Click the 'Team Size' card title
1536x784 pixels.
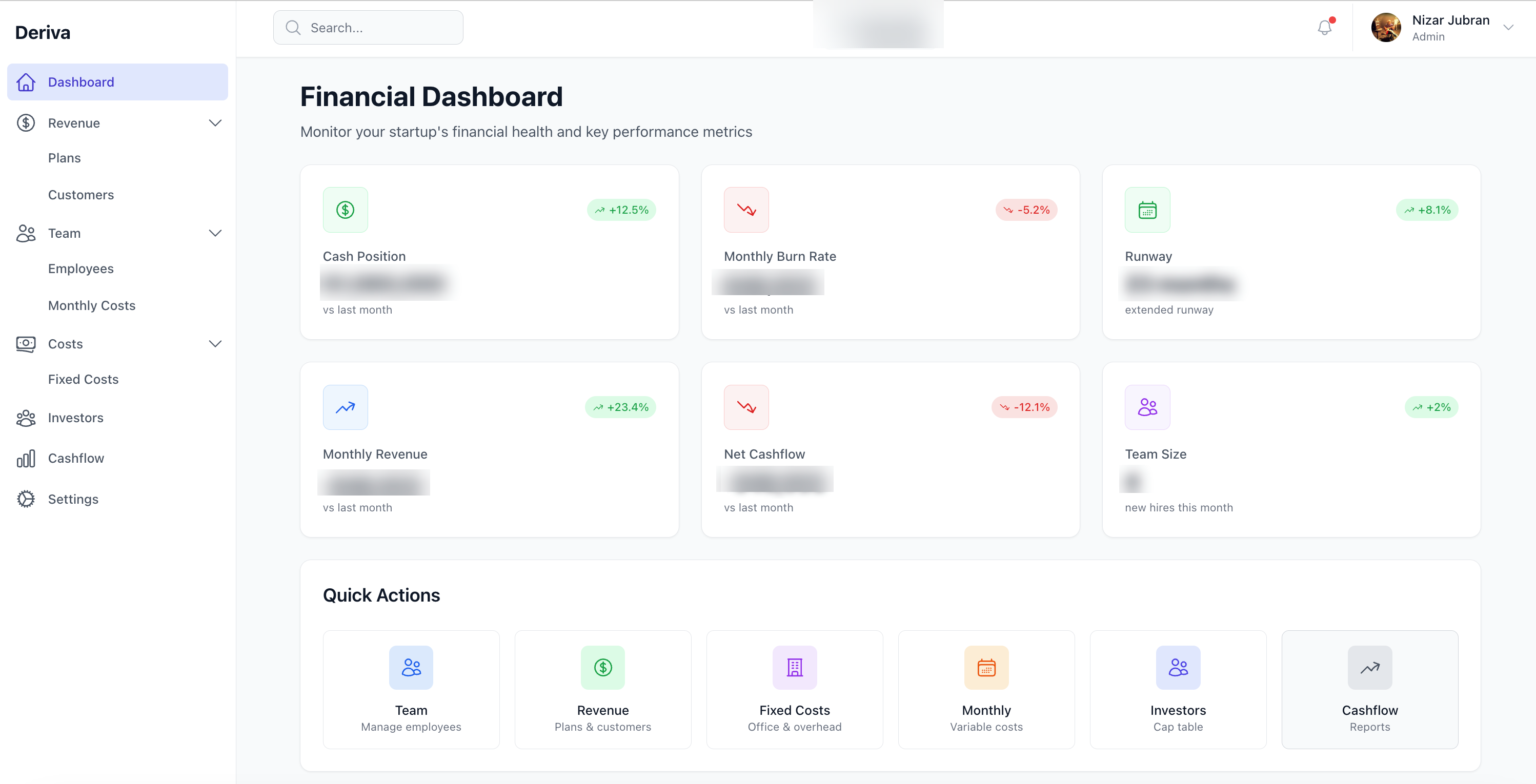tap(1156, 454)
